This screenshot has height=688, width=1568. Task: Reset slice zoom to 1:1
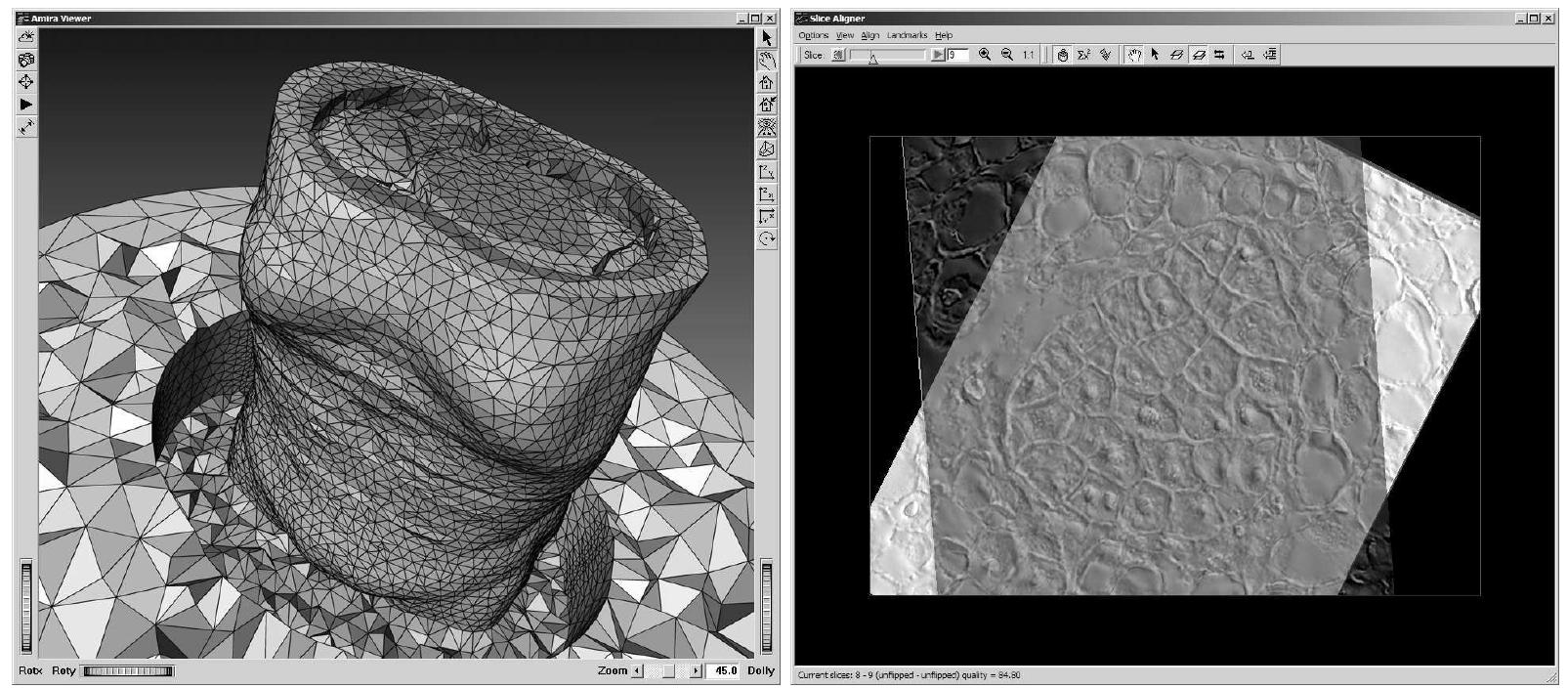[x=1029, y=56]
